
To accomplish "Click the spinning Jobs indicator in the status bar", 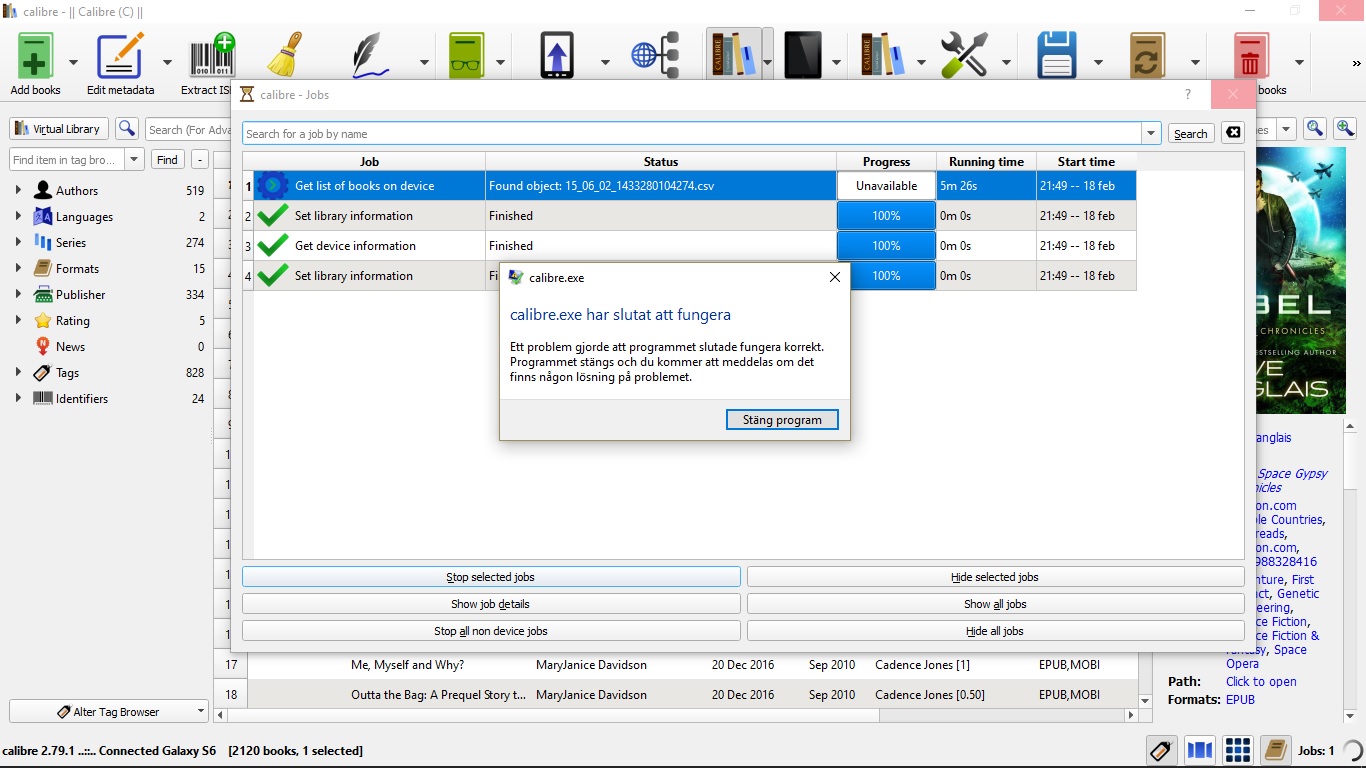I will (x=1352, y=750).
